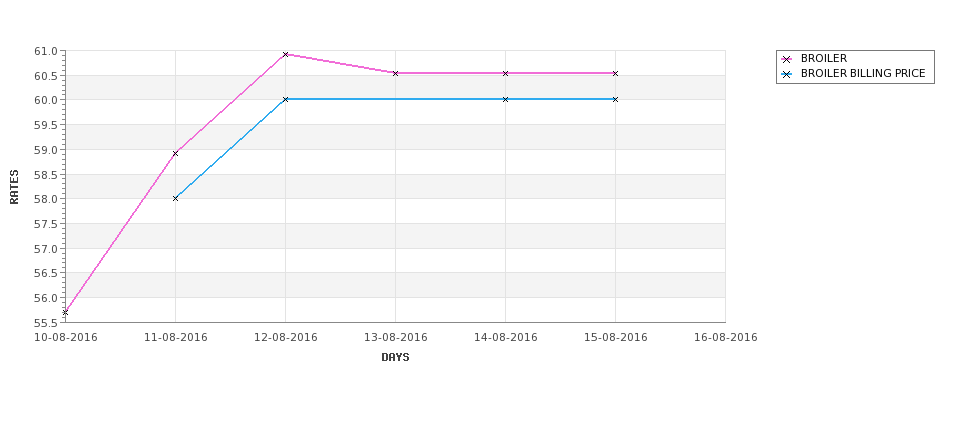Click the 55.5 y-axis tick label

[47, 323]
